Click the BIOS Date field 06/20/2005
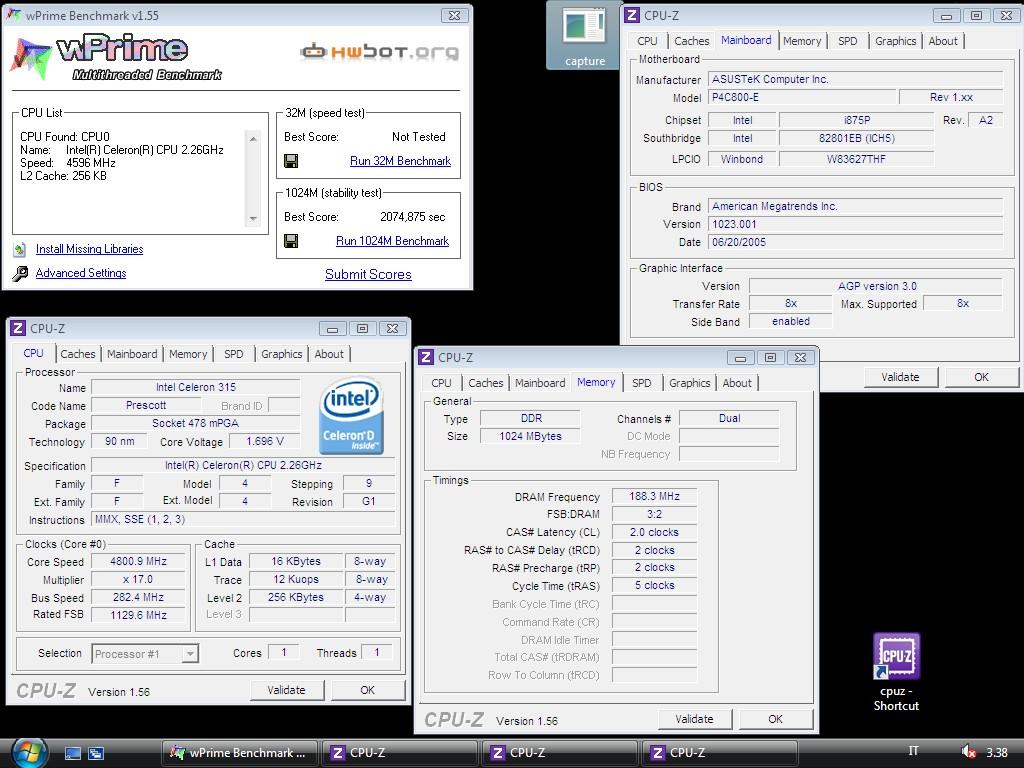The width and height of the screenshot is (1024, 768). point(856,242)
